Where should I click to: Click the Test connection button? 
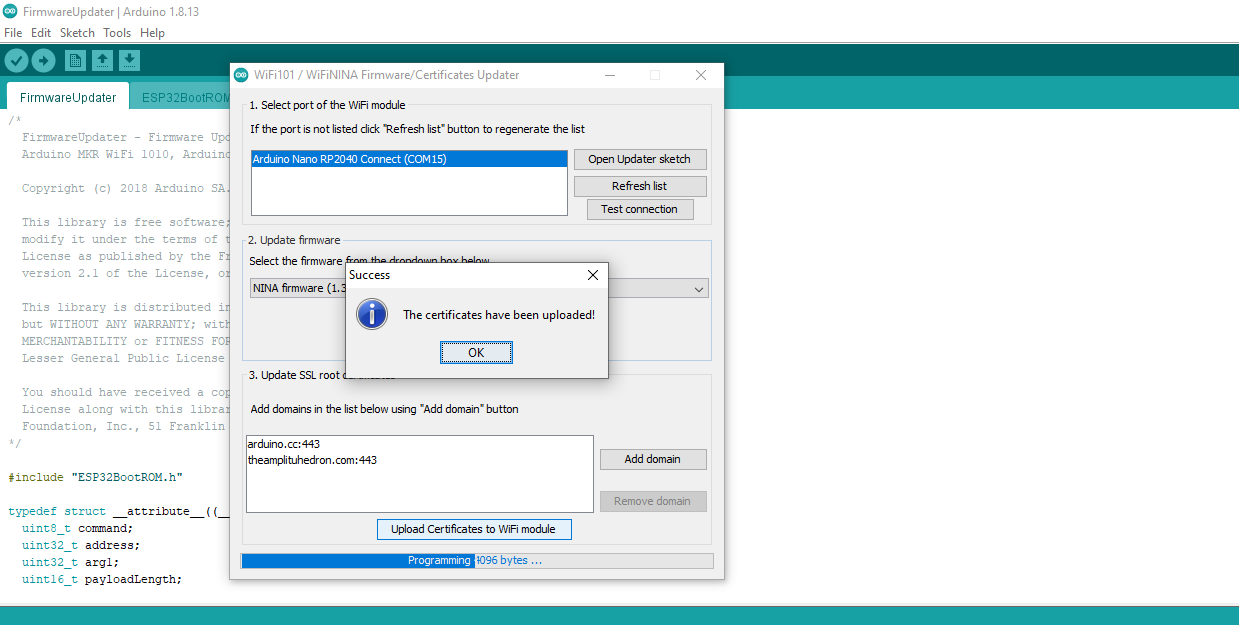tap(639, 209)
